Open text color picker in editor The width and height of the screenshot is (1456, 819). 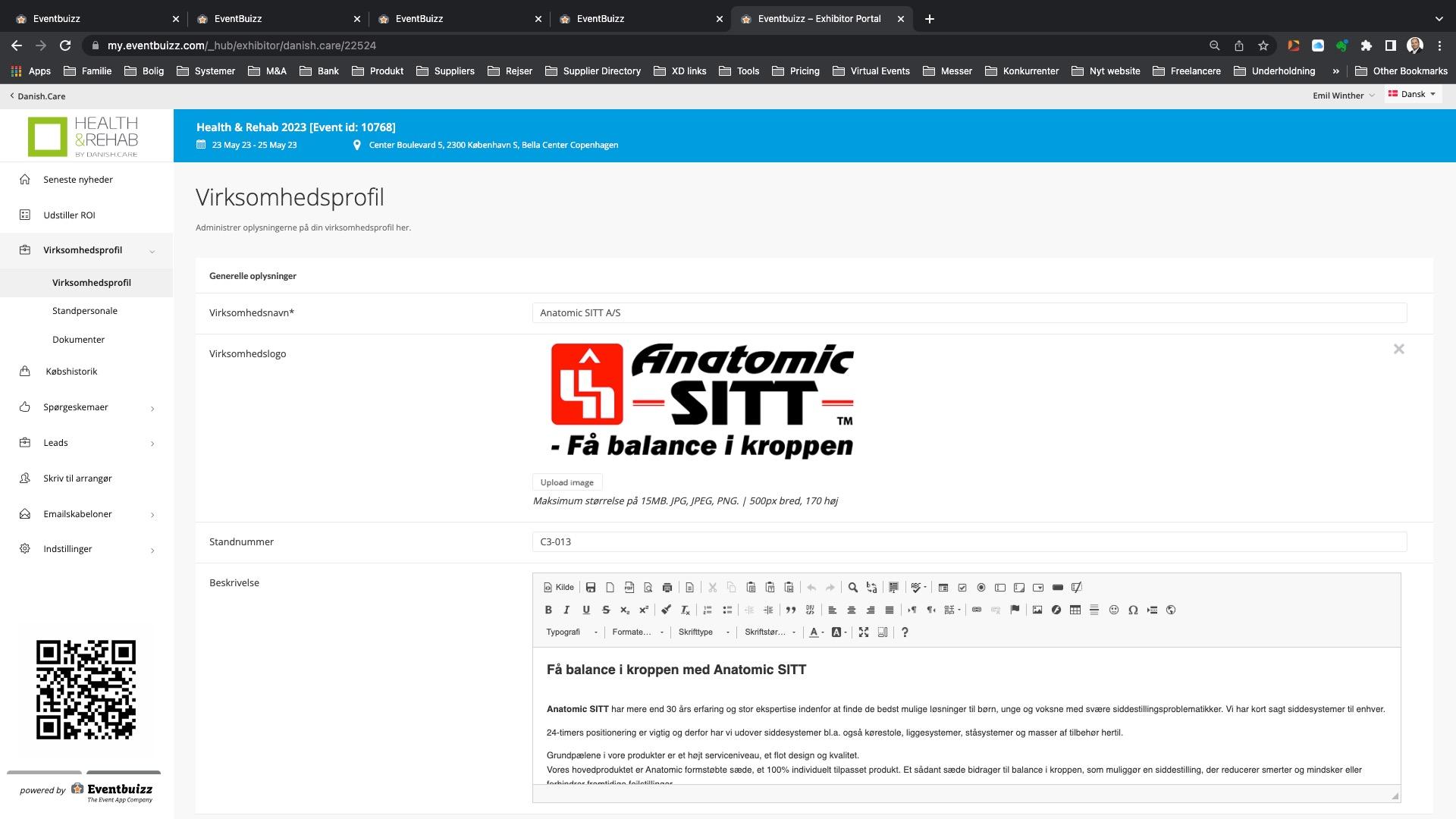click(816, 632)
